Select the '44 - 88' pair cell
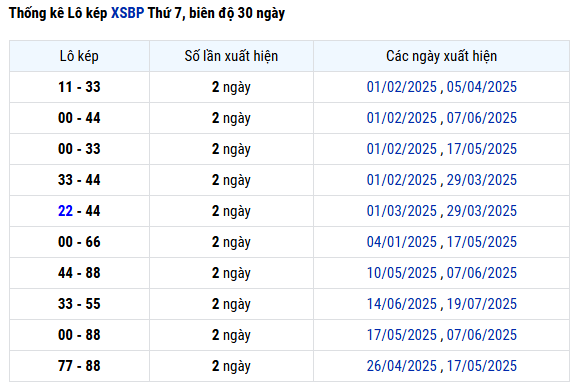Viewport: 575px width, 388px height. click(x=79, y=273)
